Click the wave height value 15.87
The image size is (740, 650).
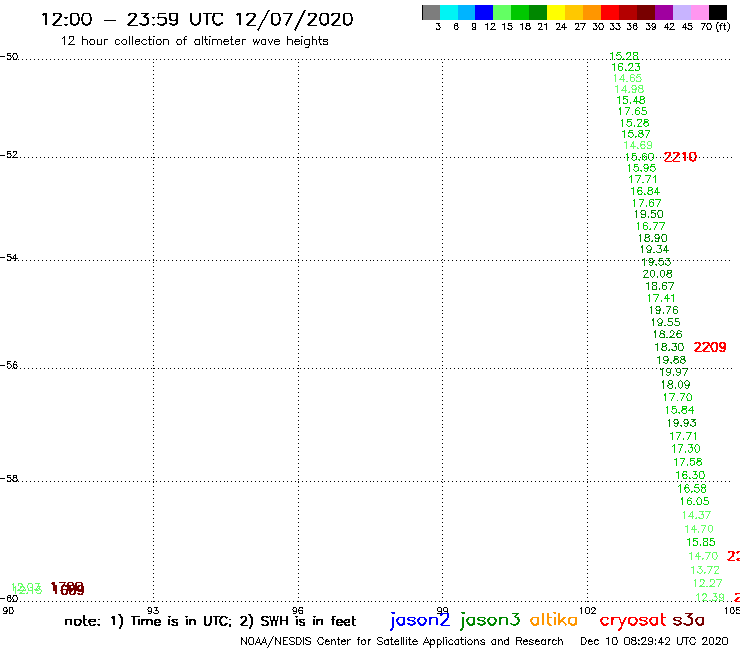click(x=636, y=134)
